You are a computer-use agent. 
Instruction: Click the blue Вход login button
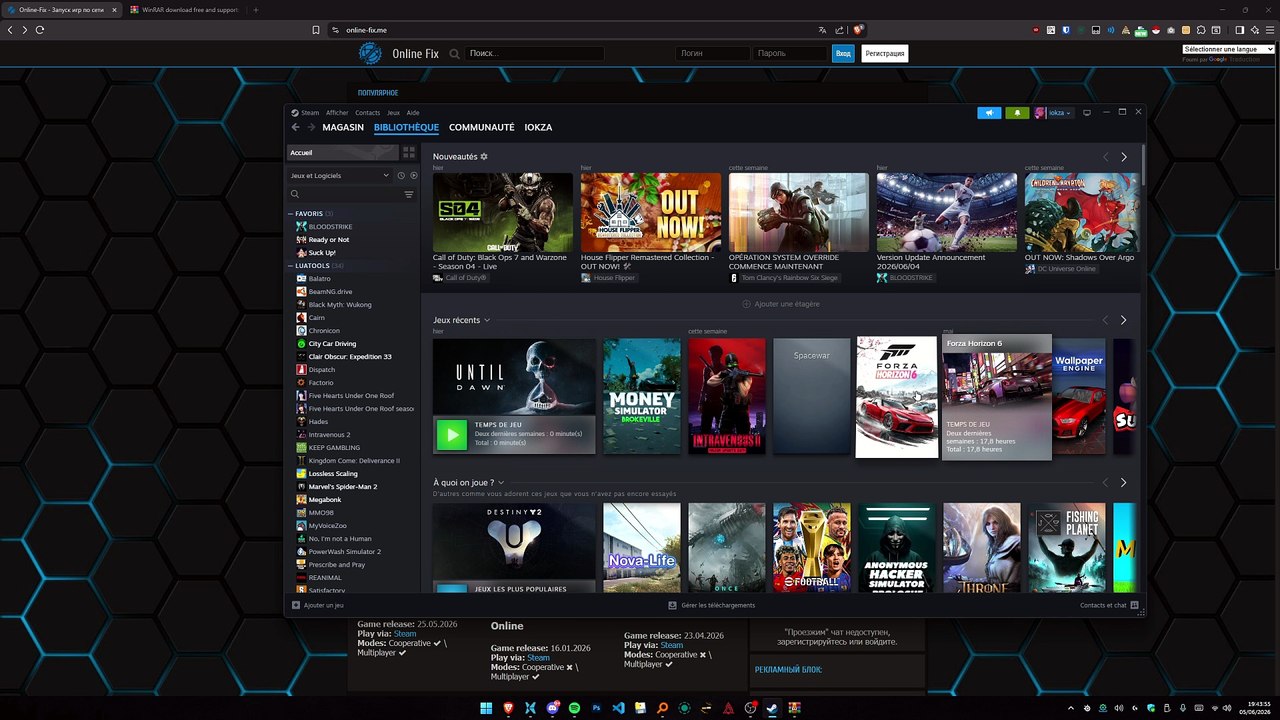point(843,53)
